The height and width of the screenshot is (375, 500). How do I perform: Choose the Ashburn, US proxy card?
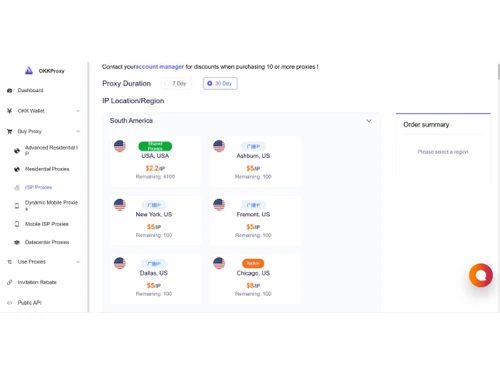click(x=255, y=161)
